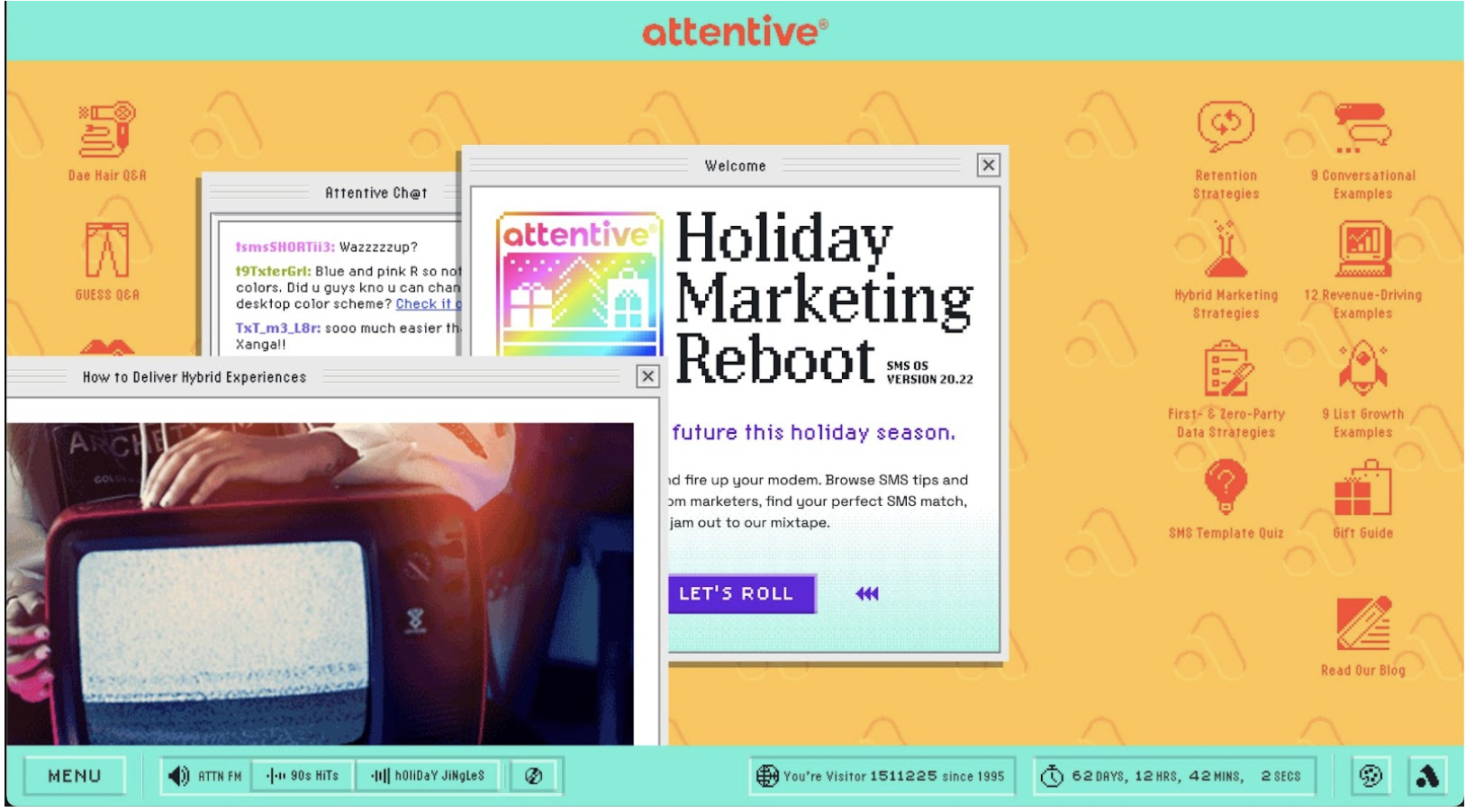This screenshot has width=1466, height=812.
Task: Select the 90s HiTs station
Action: pos(303,776)
